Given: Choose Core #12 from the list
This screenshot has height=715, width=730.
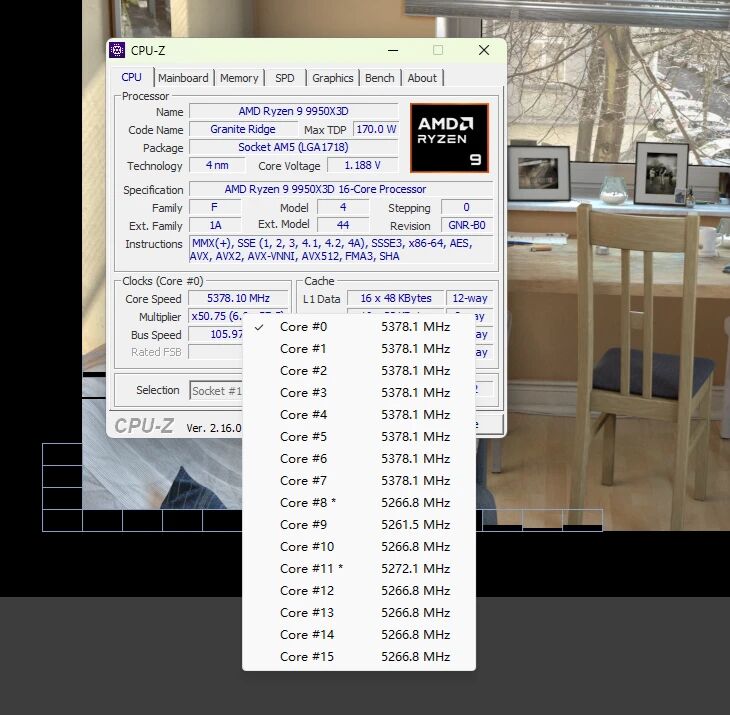Looking at the screenshot, I should click(359, 591).
